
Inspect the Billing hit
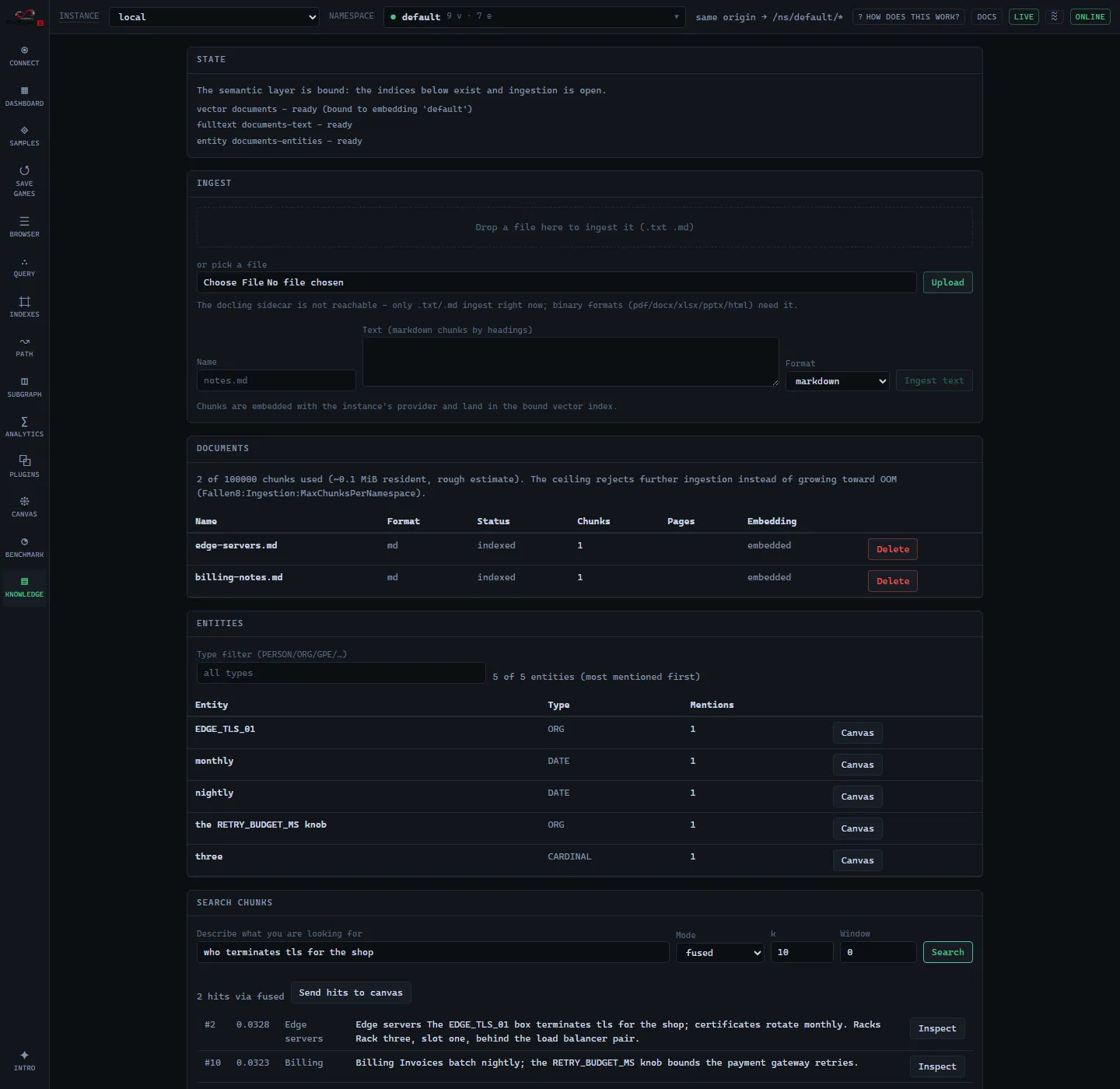pos(936,1066)
